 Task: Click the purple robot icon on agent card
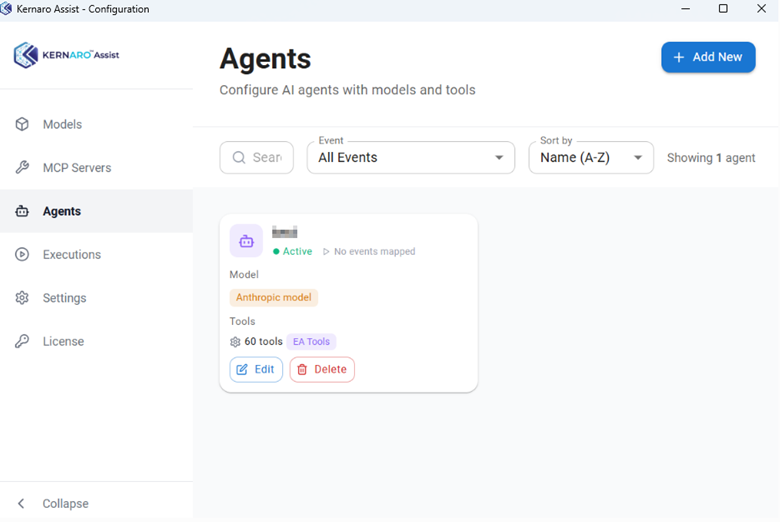246,241
